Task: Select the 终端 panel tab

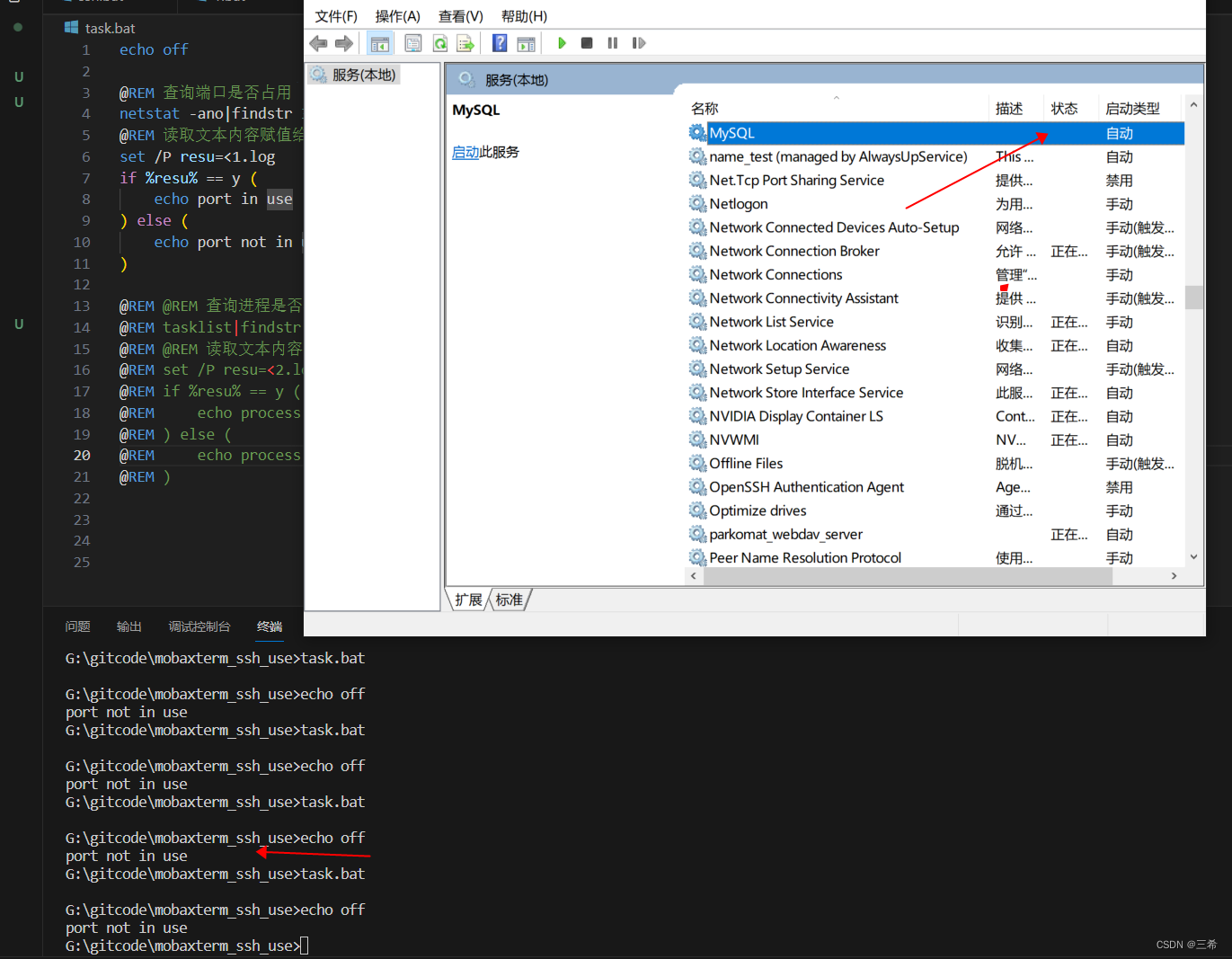Action: [270, 626]
